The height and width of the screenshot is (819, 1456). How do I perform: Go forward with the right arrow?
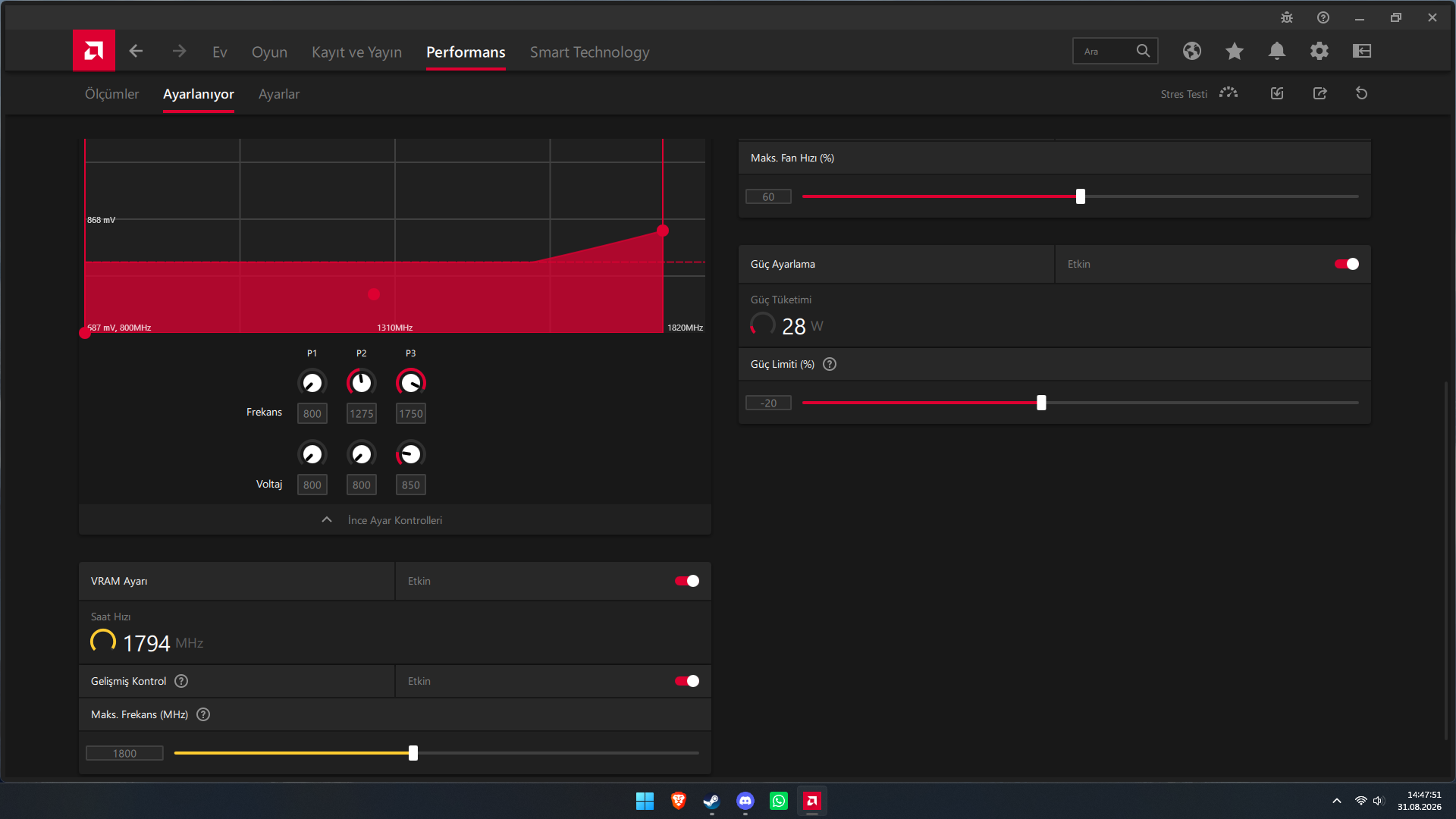coord(179,51)
